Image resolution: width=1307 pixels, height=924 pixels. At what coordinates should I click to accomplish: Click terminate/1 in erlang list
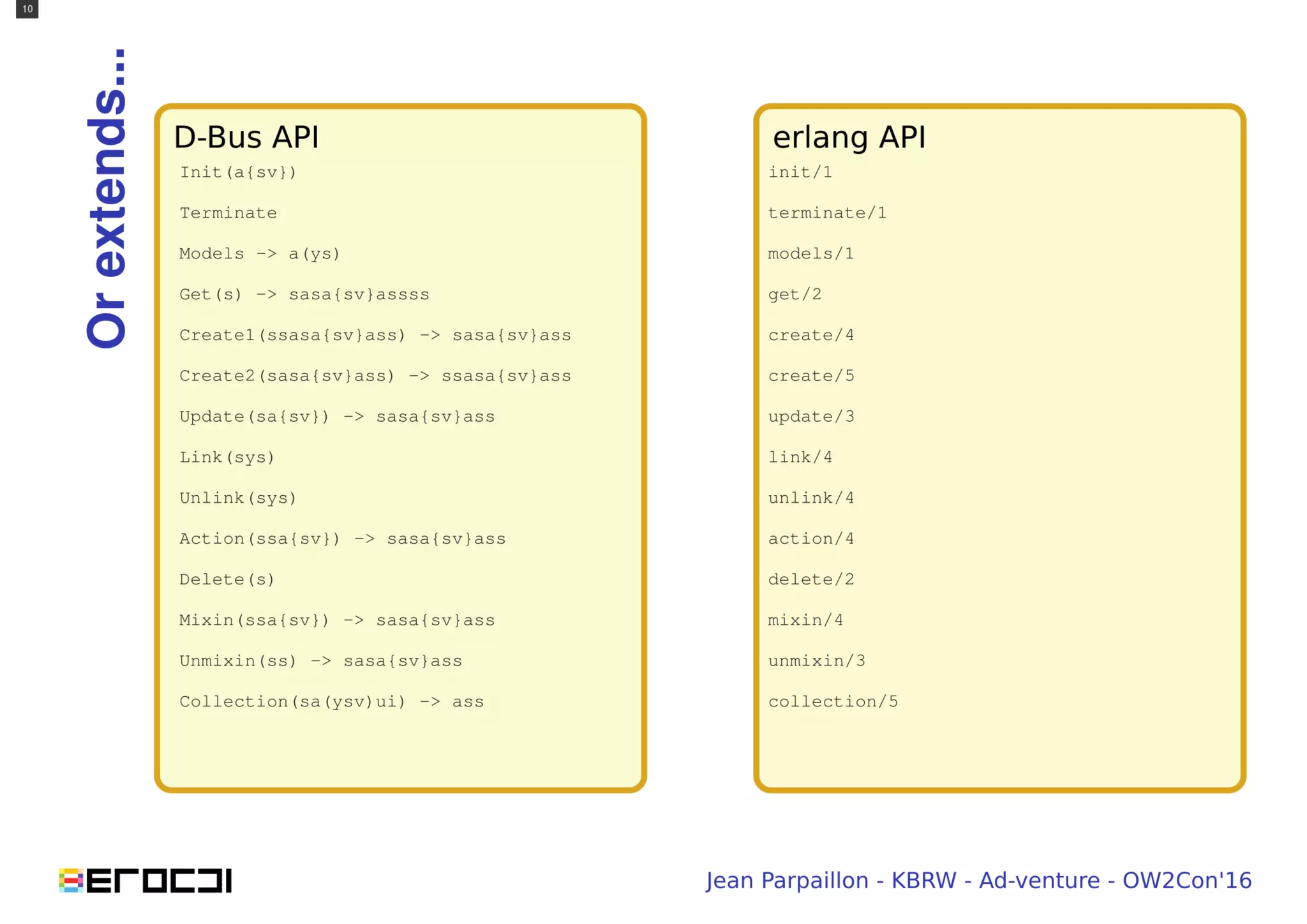[x=827, y=213]
